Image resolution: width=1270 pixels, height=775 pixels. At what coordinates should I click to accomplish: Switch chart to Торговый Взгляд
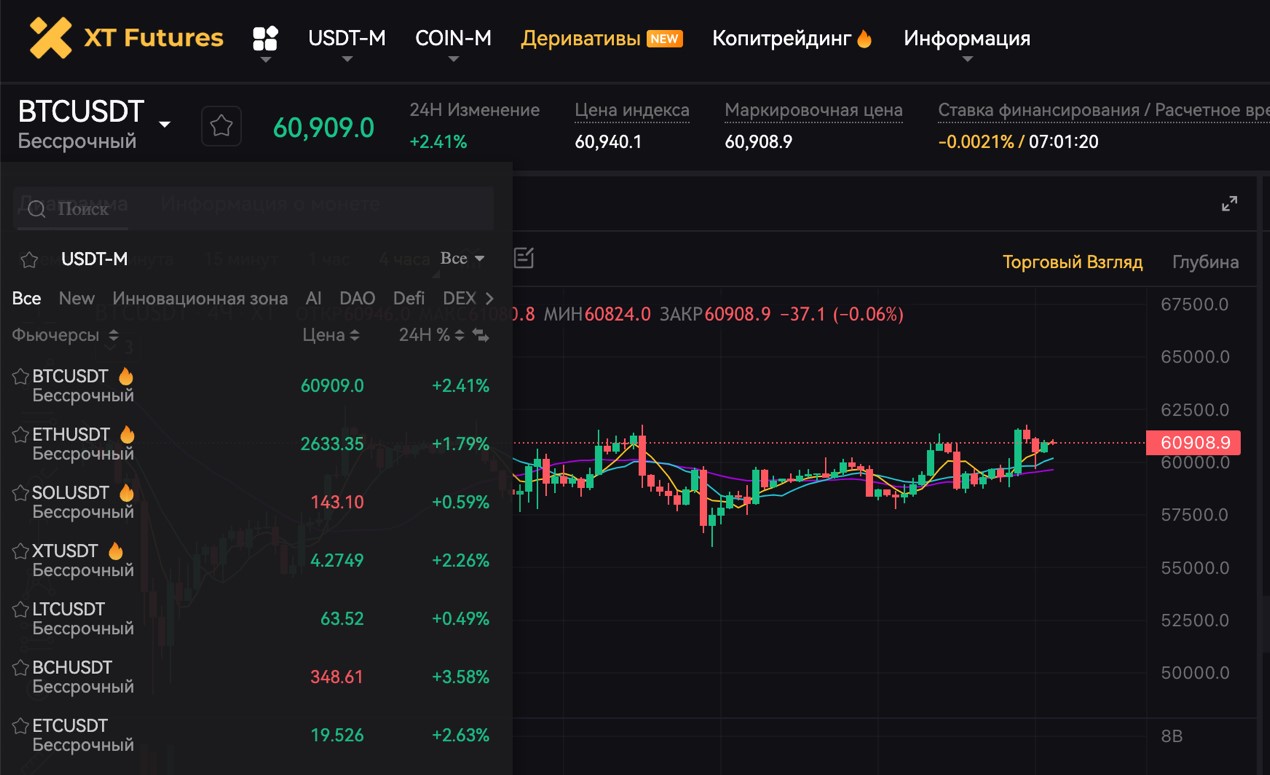tap(1073, 262)
